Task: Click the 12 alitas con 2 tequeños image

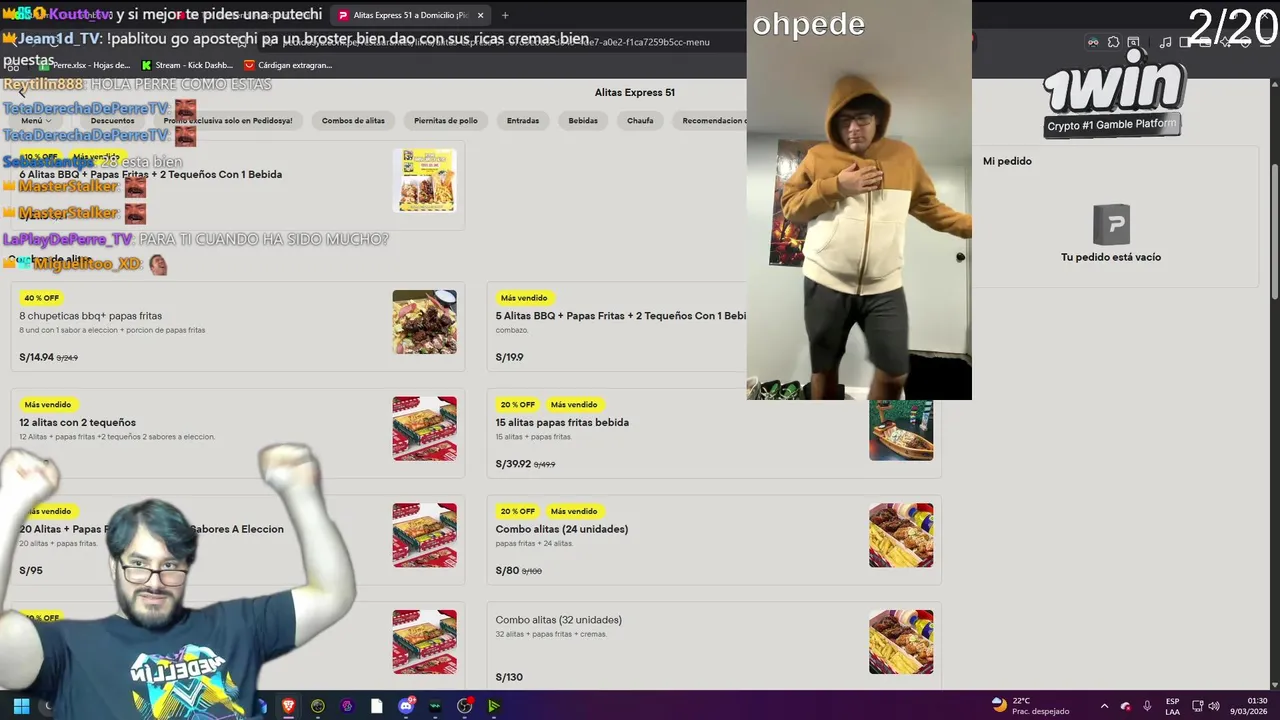Action: 424,428
